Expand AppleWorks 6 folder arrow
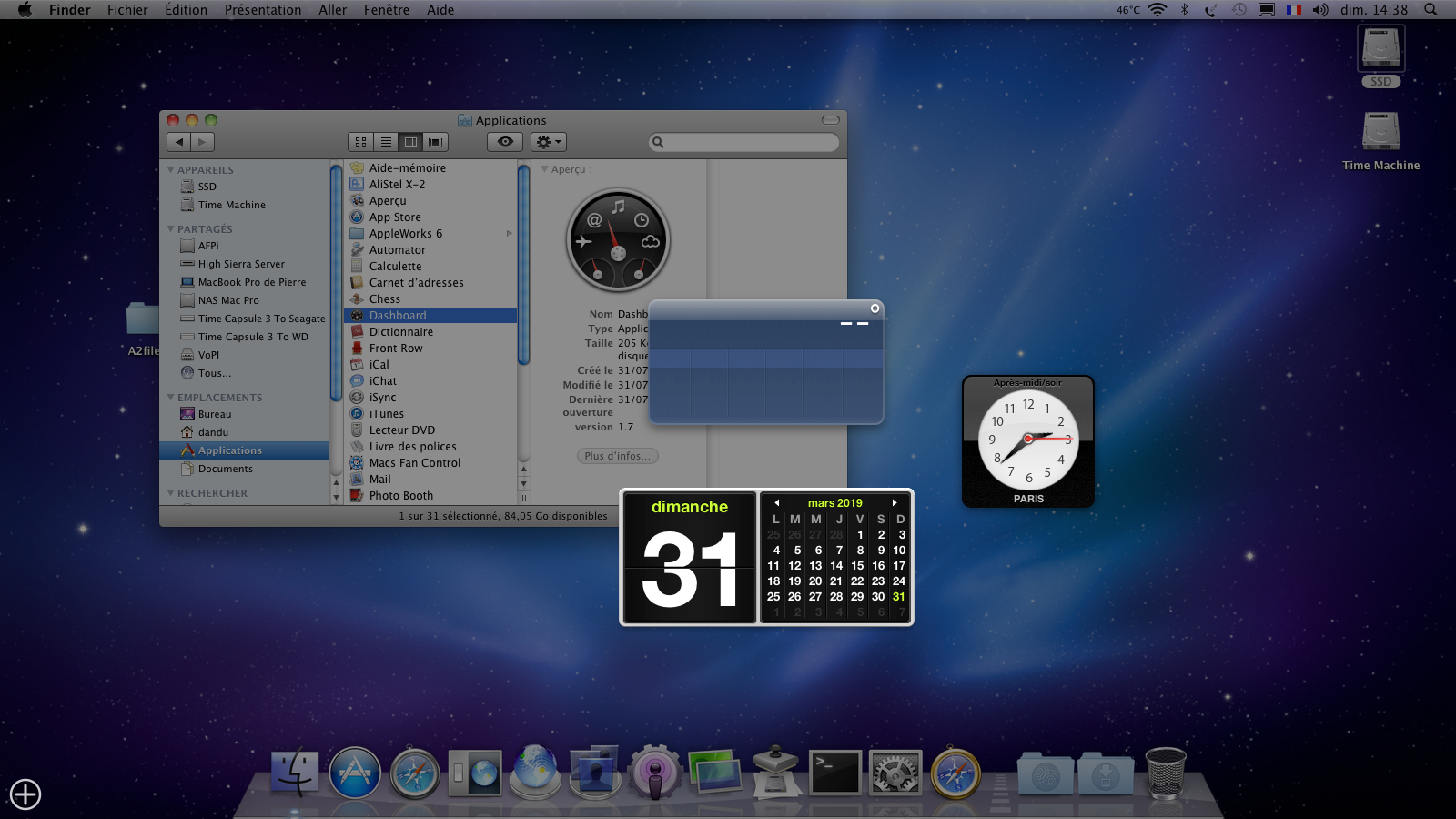 [510, 234]
